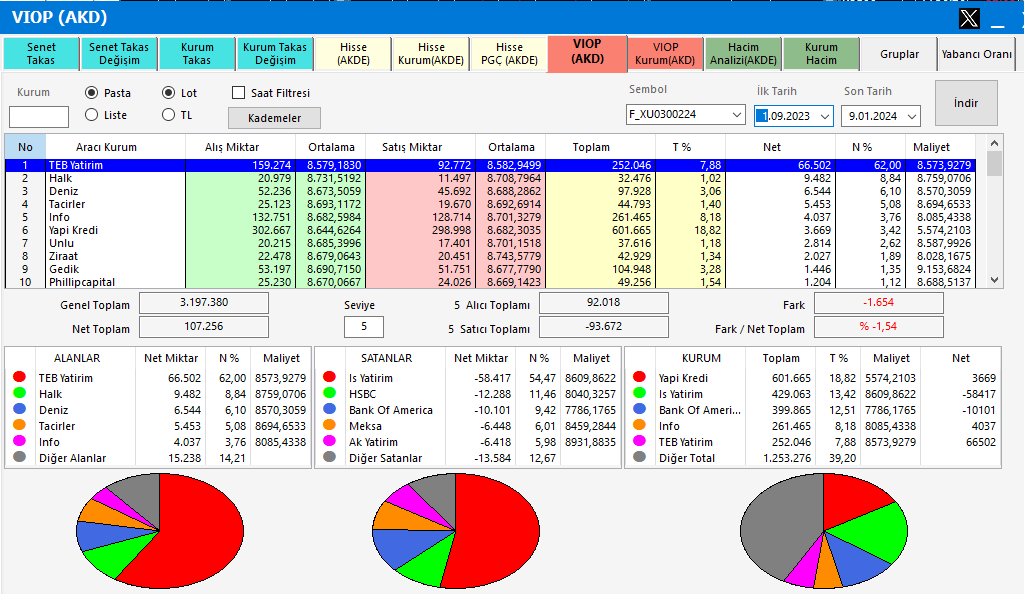Open Hacim Analizi(AKDE) tab
The image size is (1024, 594).
click(743, 54)
